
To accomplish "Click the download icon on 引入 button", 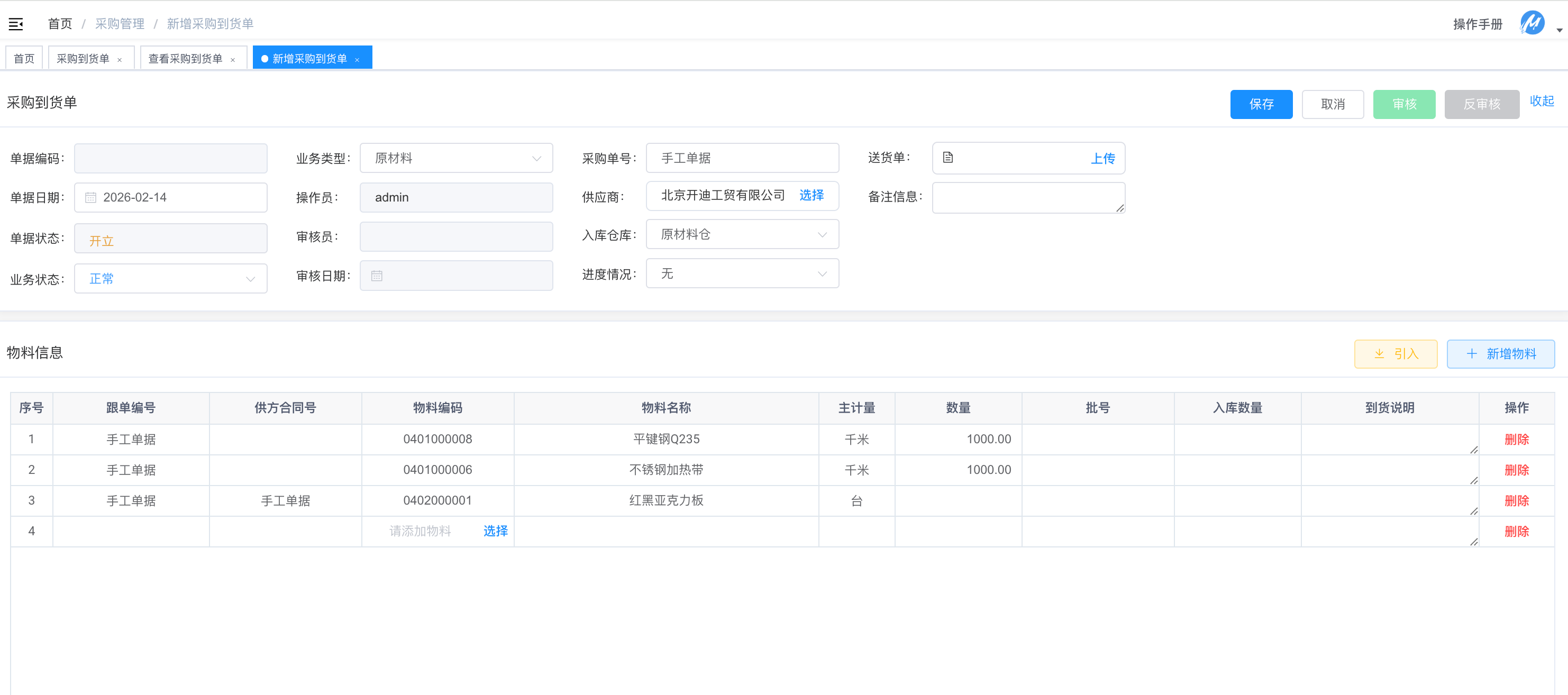I will [x=1379, y=354].
